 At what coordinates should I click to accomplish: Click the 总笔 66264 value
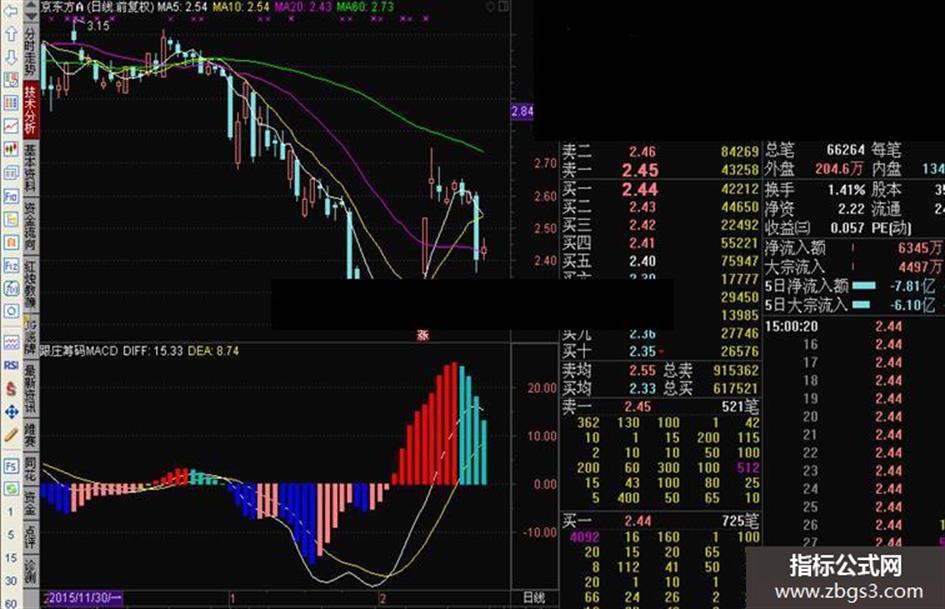(846, 150)
